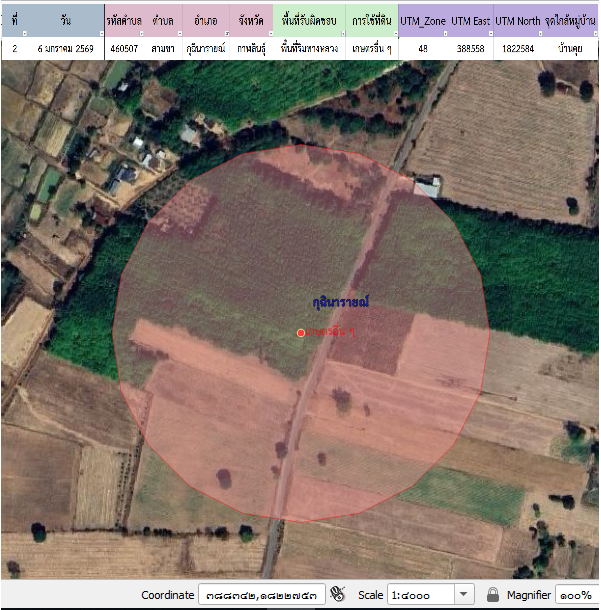Click the จังหวัด column header
The image size is (601, 610).
pos(250,20)
